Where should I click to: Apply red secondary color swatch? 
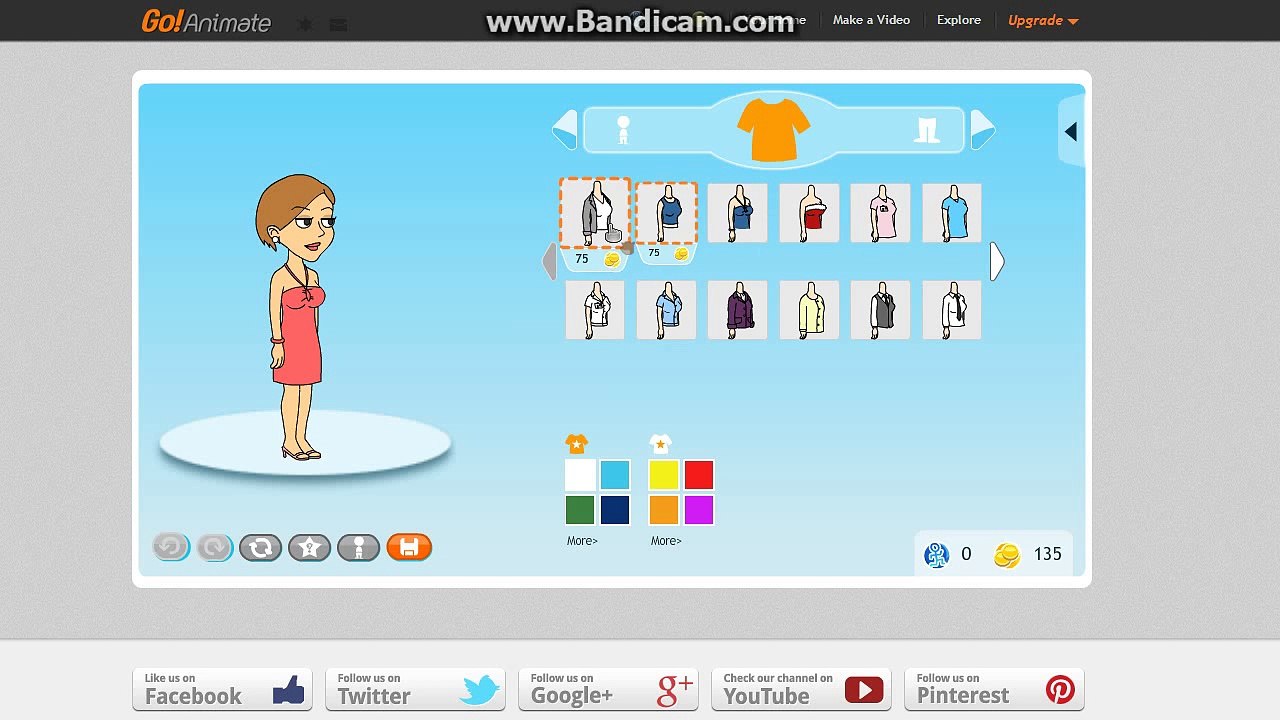[699, 475]
